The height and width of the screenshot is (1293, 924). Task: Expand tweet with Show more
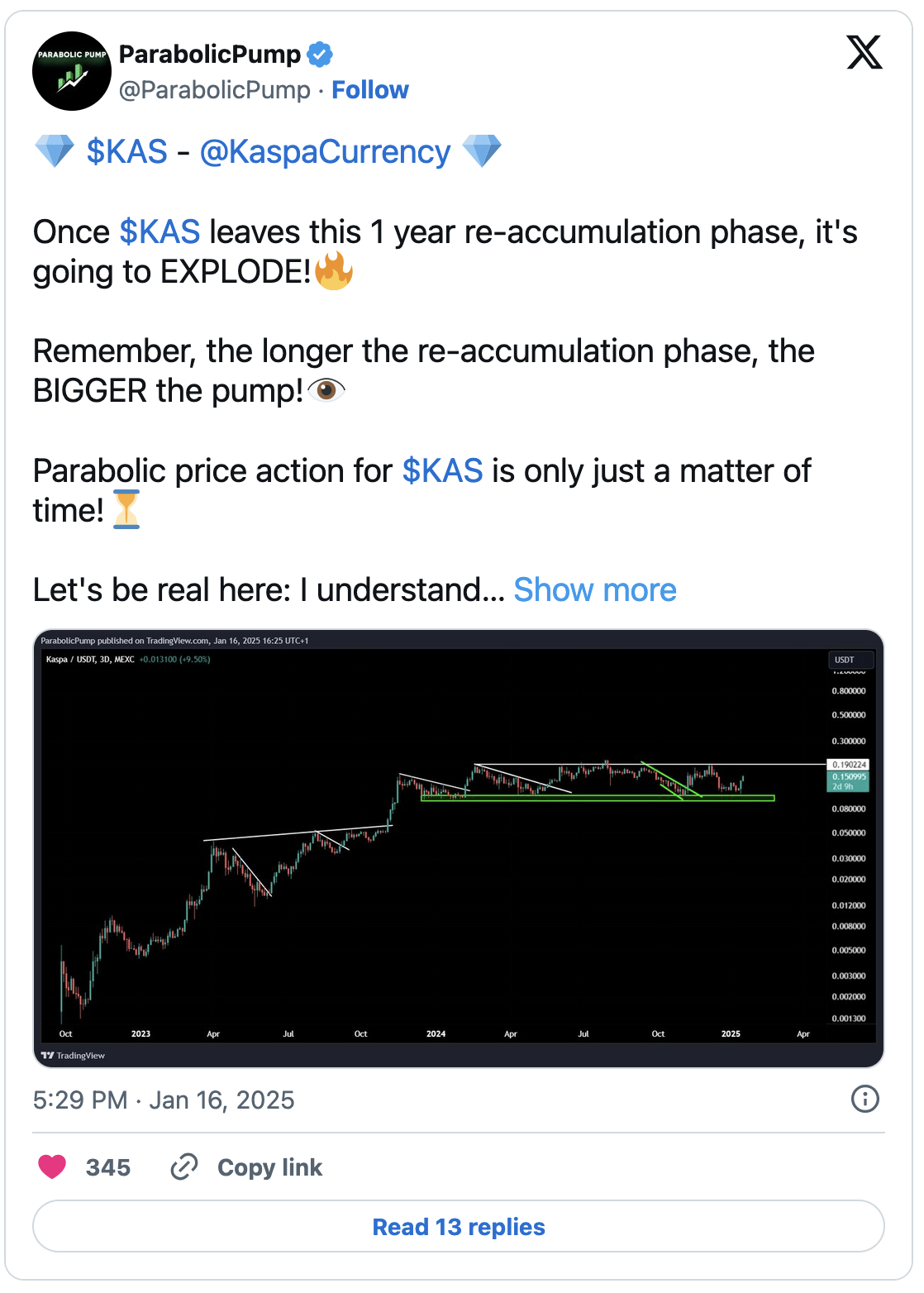point(594,590)
